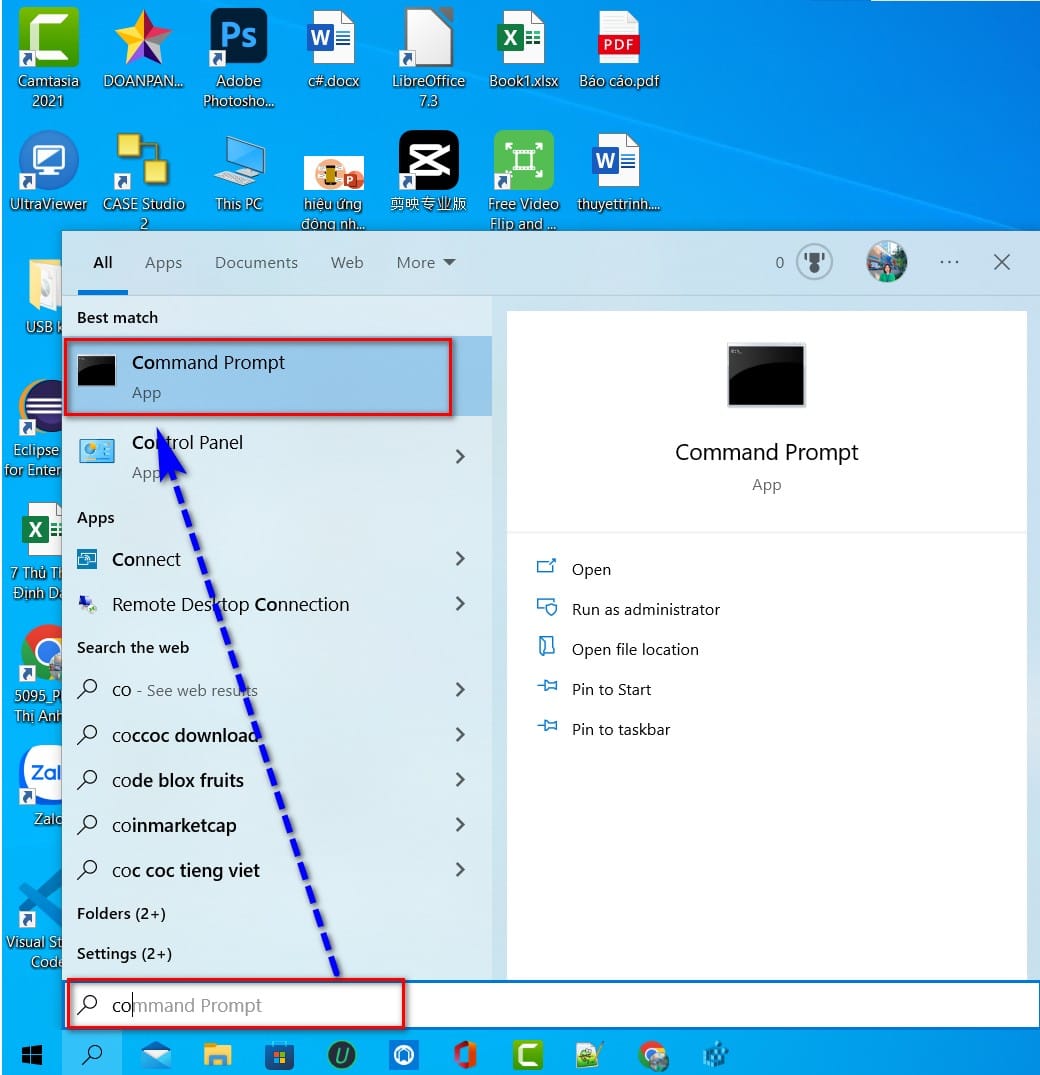1040x1075 pixels.
Task: Open File Explorer from taskbar
Action: (217, 1054)
